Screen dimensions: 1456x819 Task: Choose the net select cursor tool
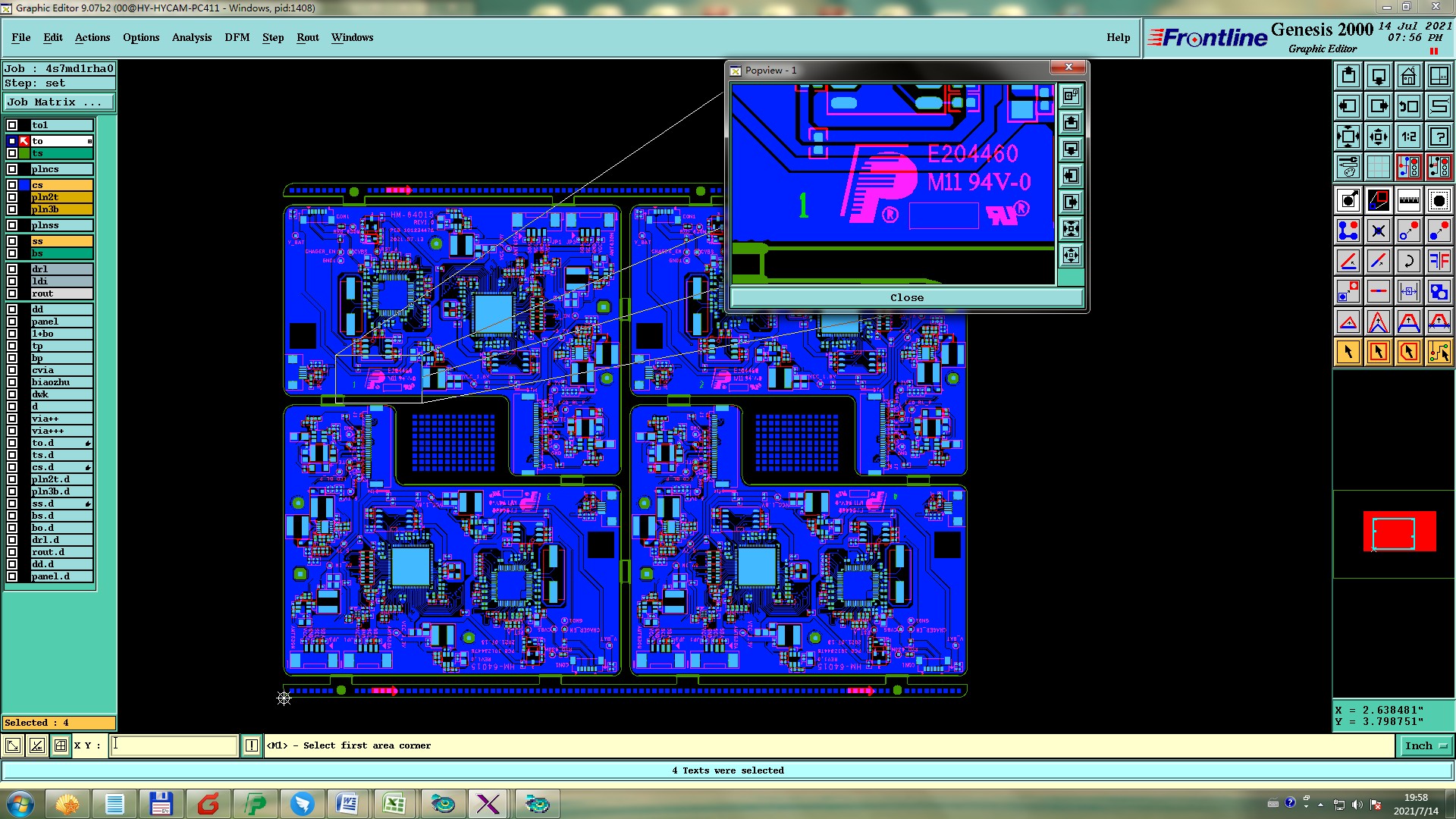1439,352
